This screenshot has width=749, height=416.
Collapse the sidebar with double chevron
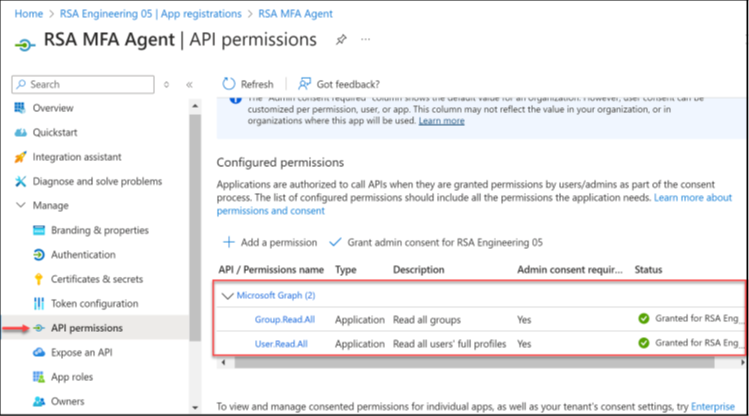(x=189, y=85)
